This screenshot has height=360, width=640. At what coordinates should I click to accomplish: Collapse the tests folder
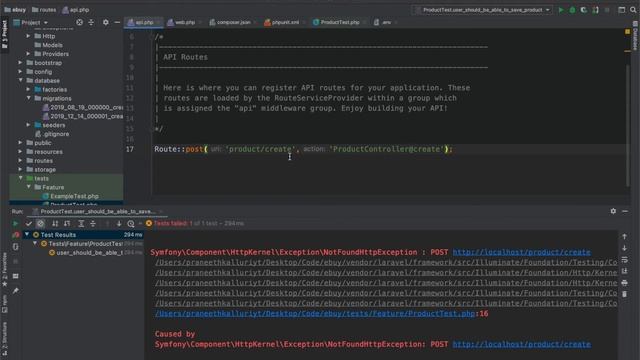coord(20,178)
